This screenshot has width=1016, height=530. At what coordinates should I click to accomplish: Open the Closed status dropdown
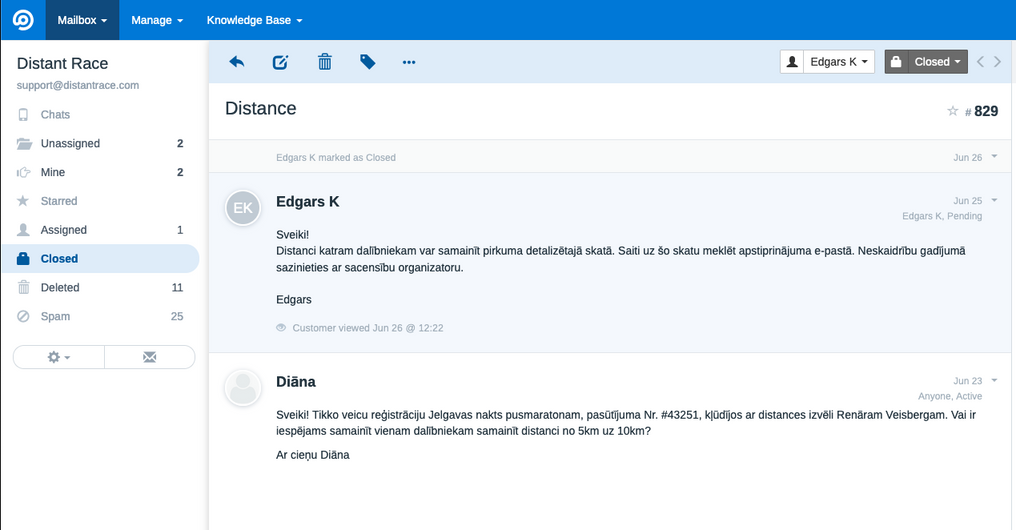click(x=938, y=62)
